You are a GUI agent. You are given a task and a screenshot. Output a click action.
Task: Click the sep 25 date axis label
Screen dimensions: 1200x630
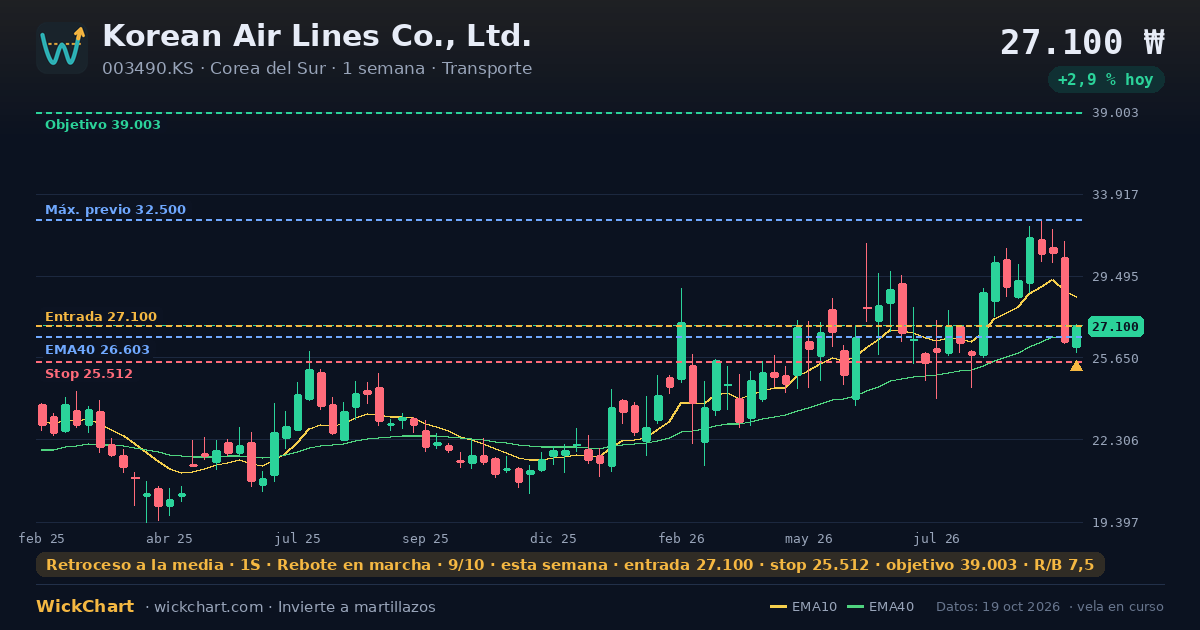tap(426, 539)
